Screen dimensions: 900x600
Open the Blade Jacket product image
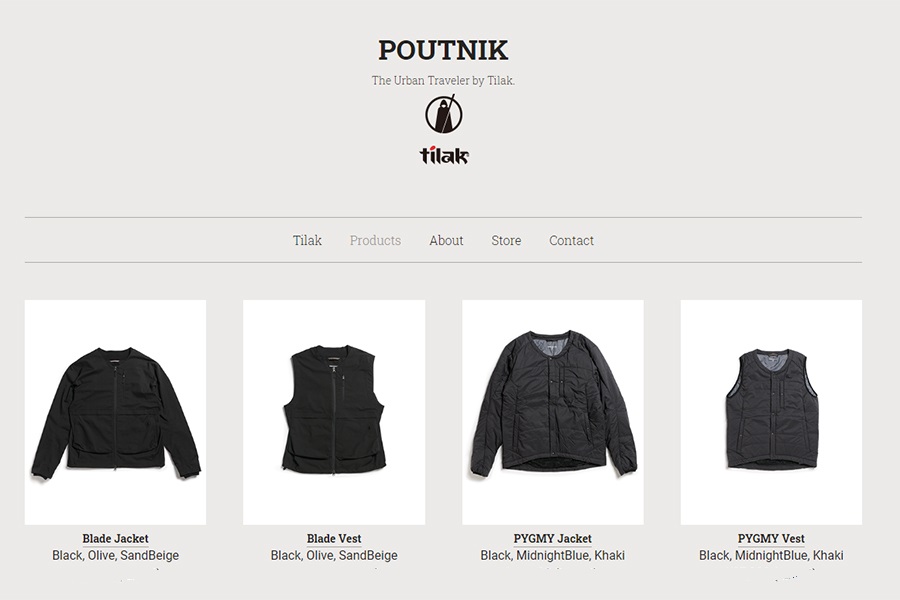[115, 412]
